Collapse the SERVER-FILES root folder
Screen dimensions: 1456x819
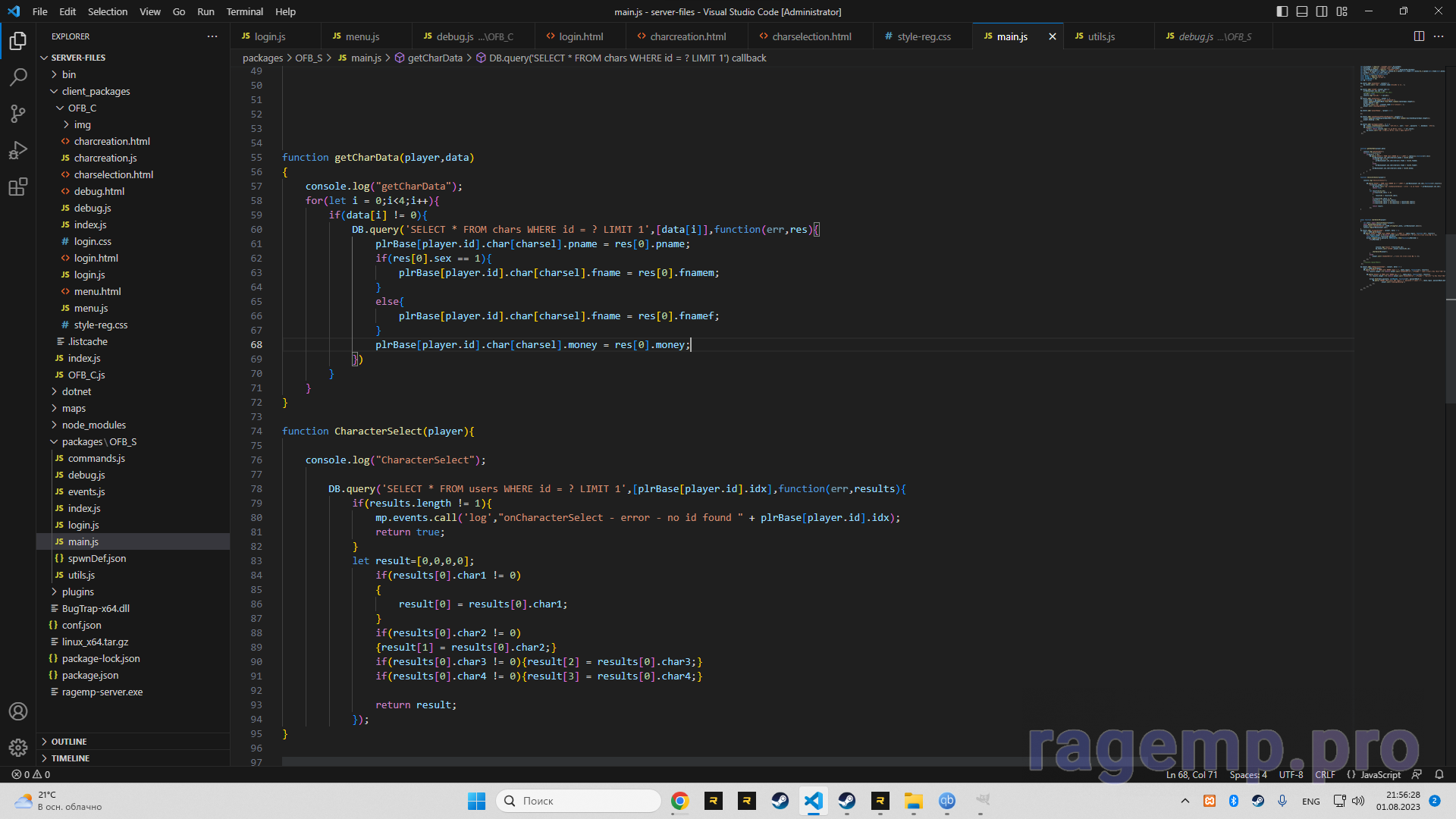click(133, 58)
